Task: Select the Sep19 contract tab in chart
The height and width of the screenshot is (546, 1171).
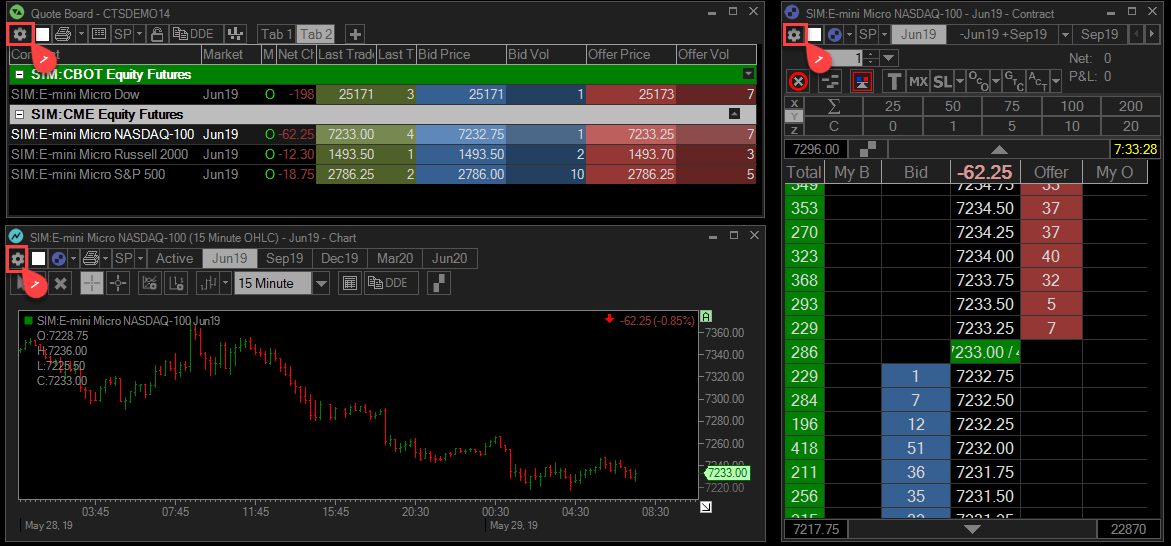Action: [284, 259]
